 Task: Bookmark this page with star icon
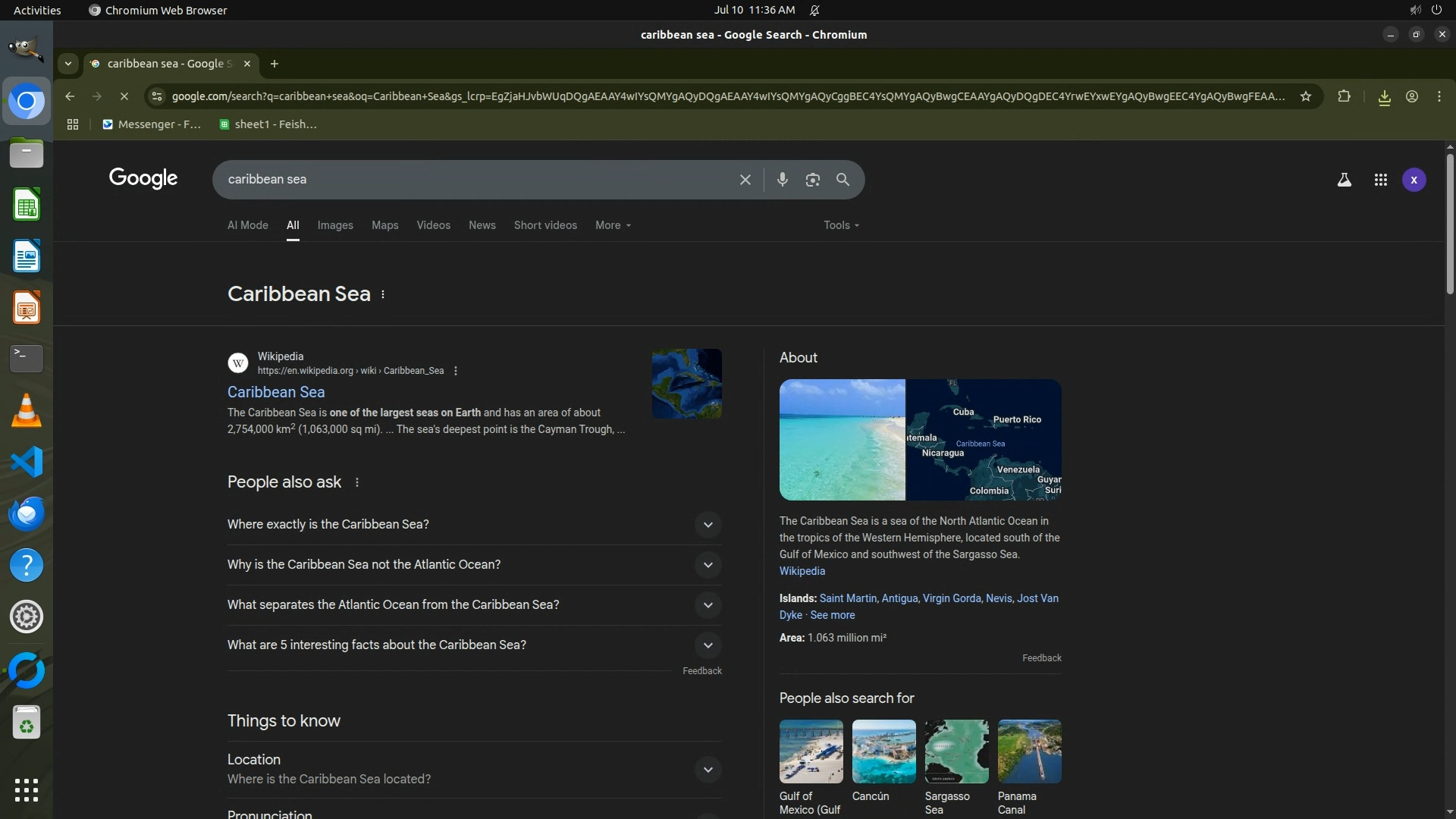[1305, 96]
